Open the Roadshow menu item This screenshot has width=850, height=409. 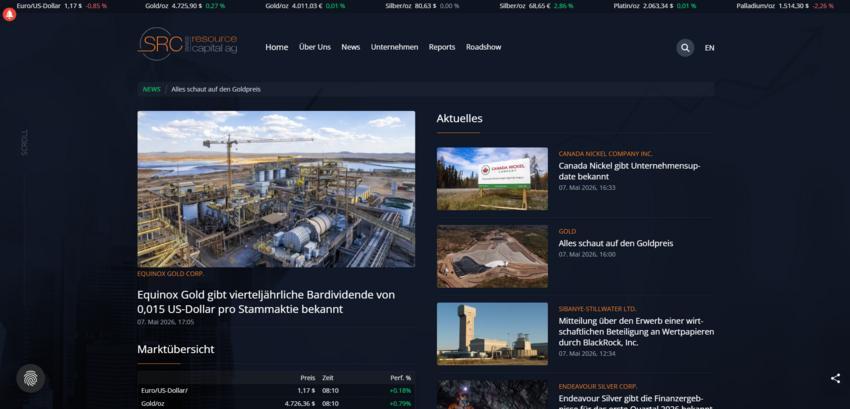pyautogui.click(x=484, y=47)
